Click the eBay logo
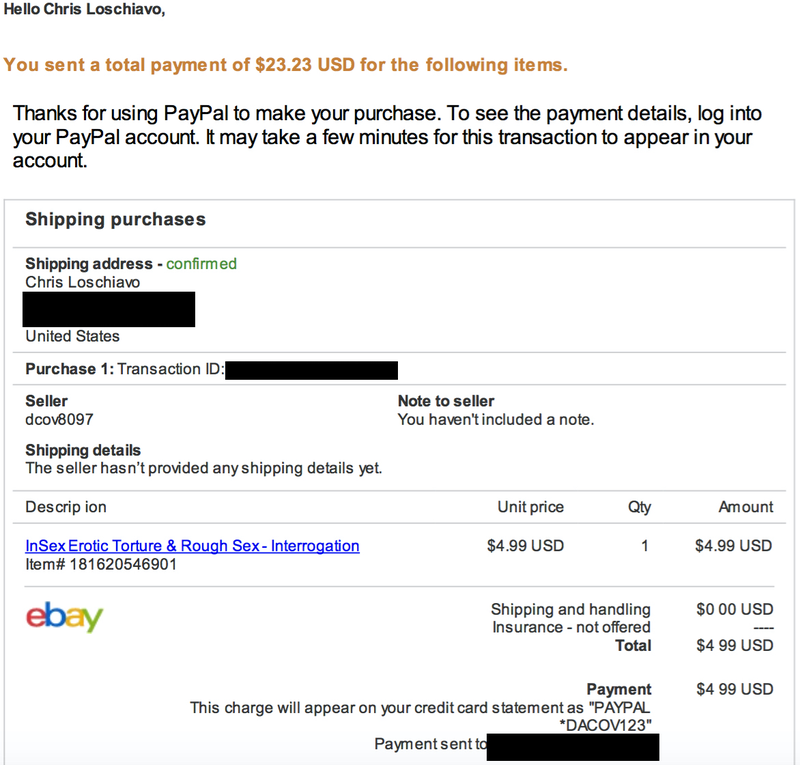The width and height of the screenshot is (800, 765). pyautogui.click(x=64, y=618)
